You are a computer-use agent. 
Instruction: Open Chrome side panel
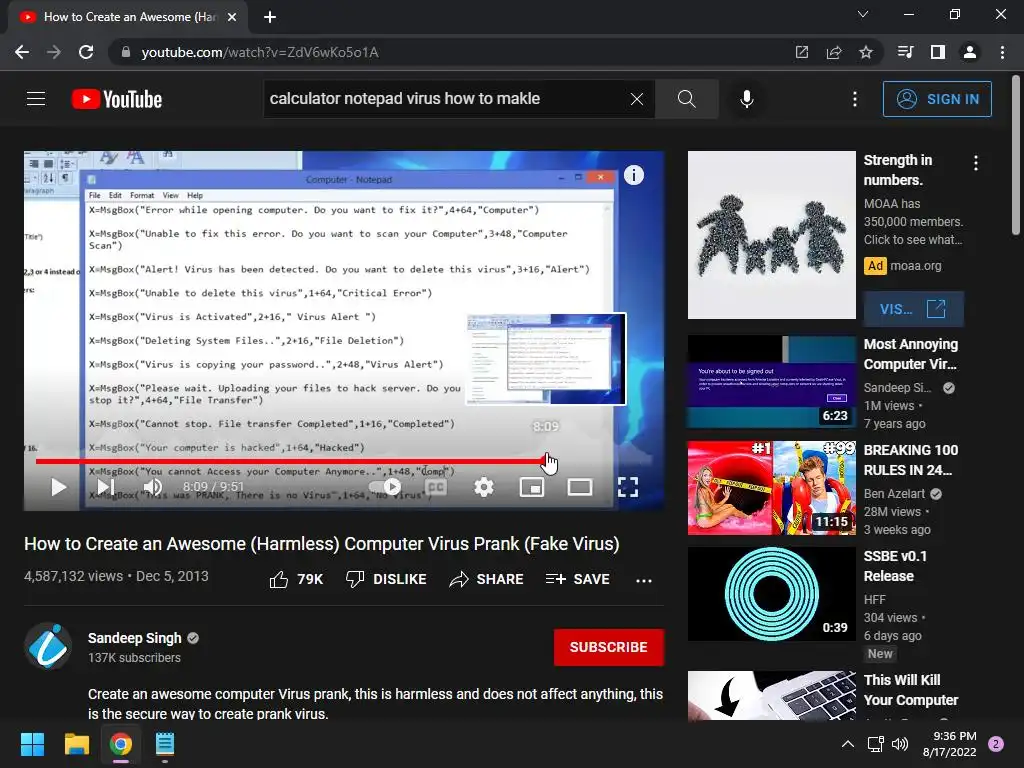coord(938,52)
